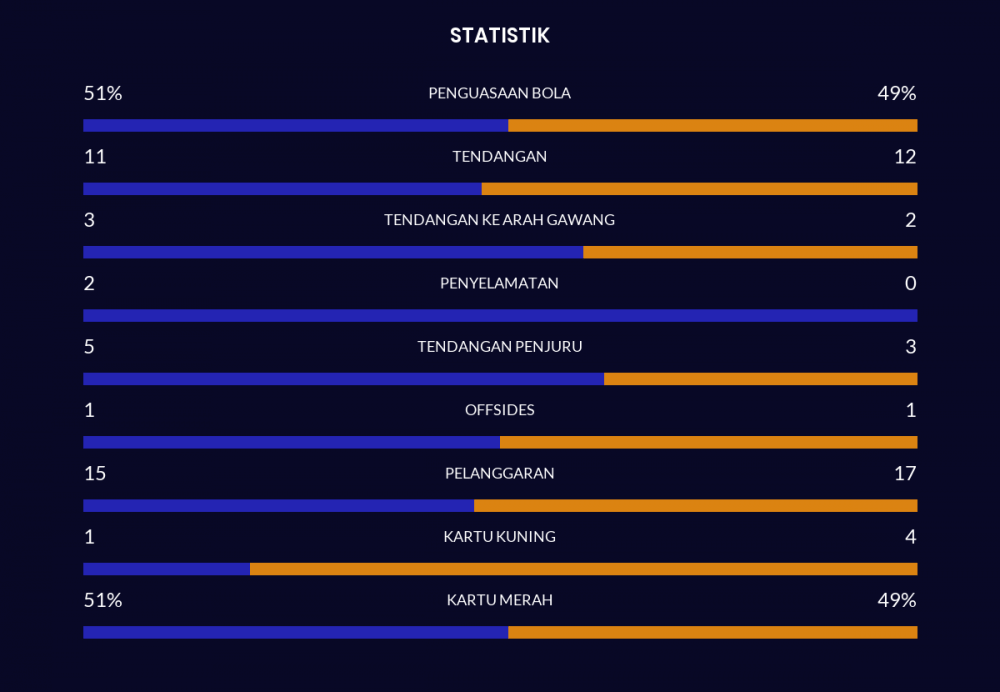This screenshot has height=692, width=1000.
Task: Click the blue segment of Penguasaan Bola bar
Action: pyautogui.click(x=295, y=126)
